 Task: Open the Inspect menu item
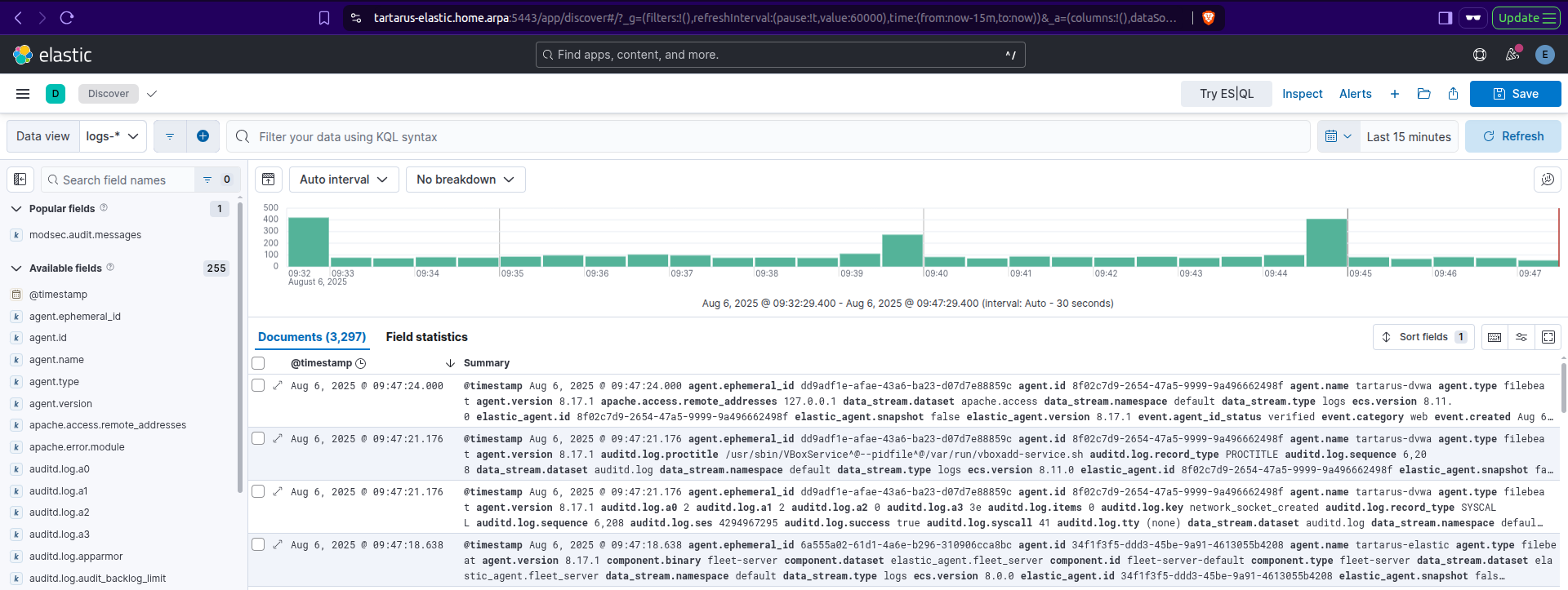(1302, 94)
